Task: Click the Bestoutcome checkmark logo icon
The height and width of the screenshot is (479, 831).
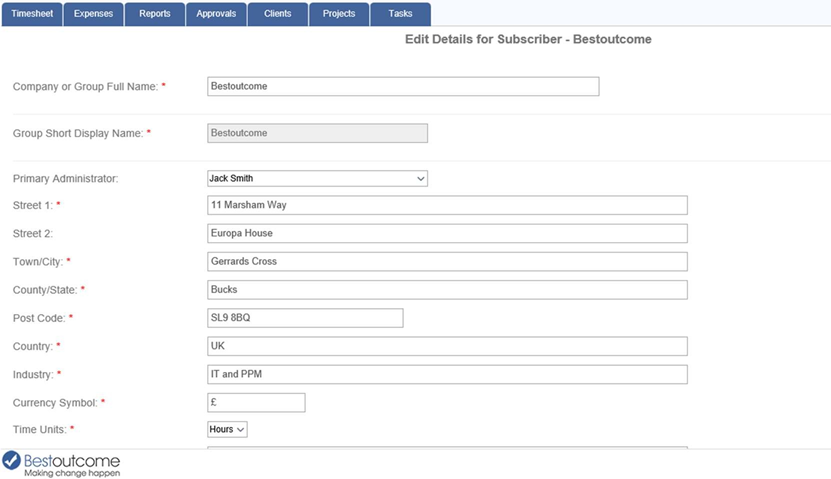Action: (x=11, y=461)
